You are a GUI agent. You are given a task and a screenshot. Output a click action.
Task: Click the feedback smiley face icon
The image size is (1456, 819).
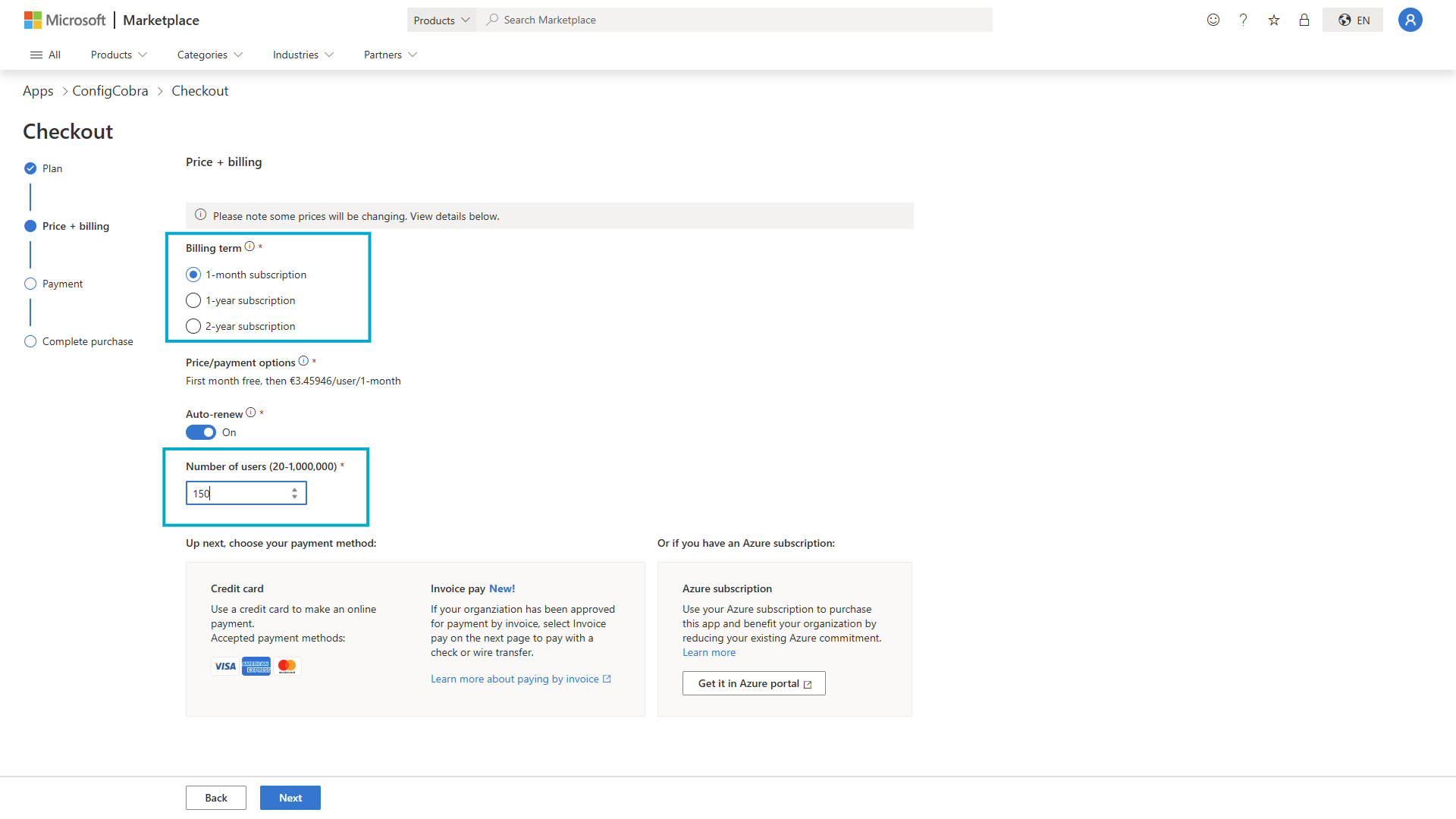1213,20
